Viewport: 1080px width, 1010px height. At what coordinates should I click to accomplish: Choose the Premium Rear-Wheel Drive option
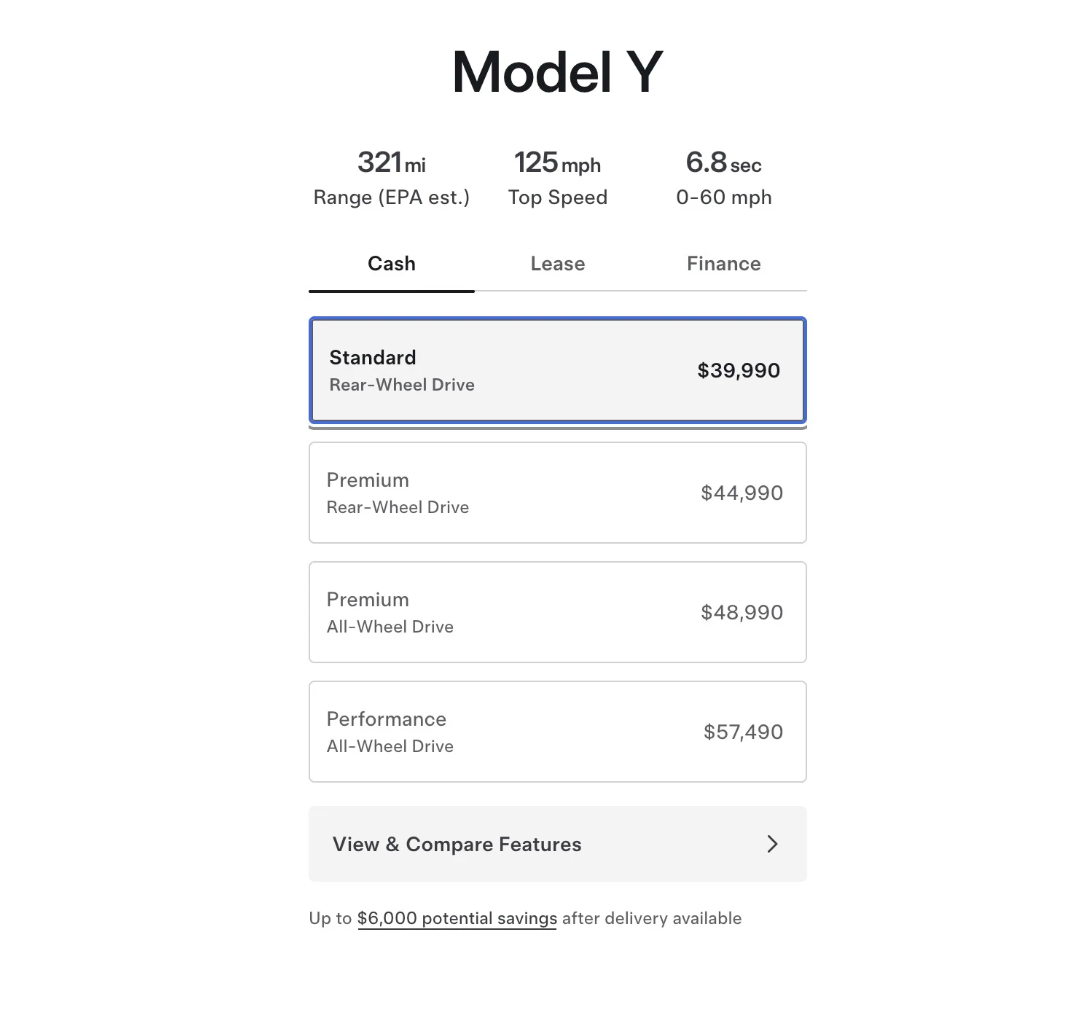pos(556,493)
